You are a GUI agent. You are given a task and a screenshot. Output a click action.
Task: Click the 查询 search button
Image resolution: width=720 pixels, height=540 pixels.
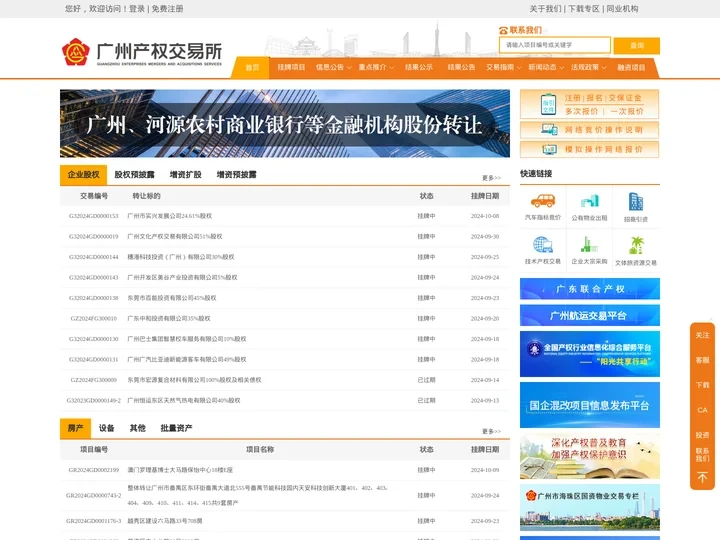637,45
